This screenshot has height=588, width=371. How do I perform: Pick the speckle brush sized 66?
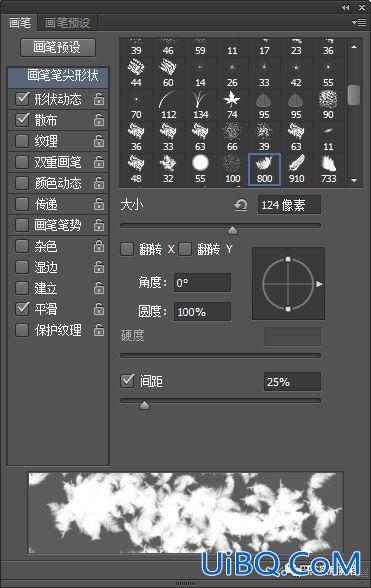pyautogui.click(x=232, y=137)
